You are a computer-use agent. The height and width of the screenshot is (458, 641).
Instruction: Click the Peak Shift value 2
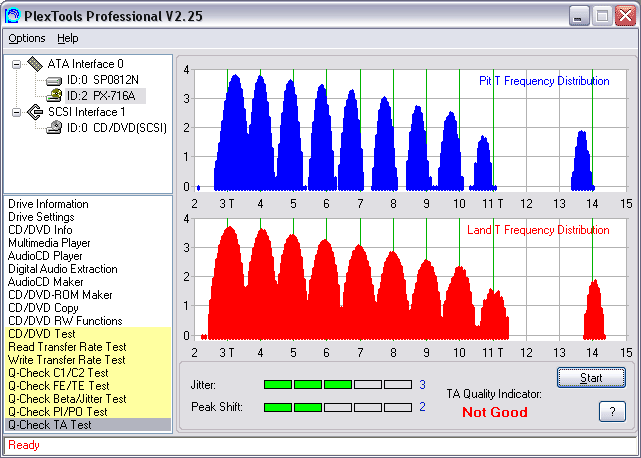(422, 407)
